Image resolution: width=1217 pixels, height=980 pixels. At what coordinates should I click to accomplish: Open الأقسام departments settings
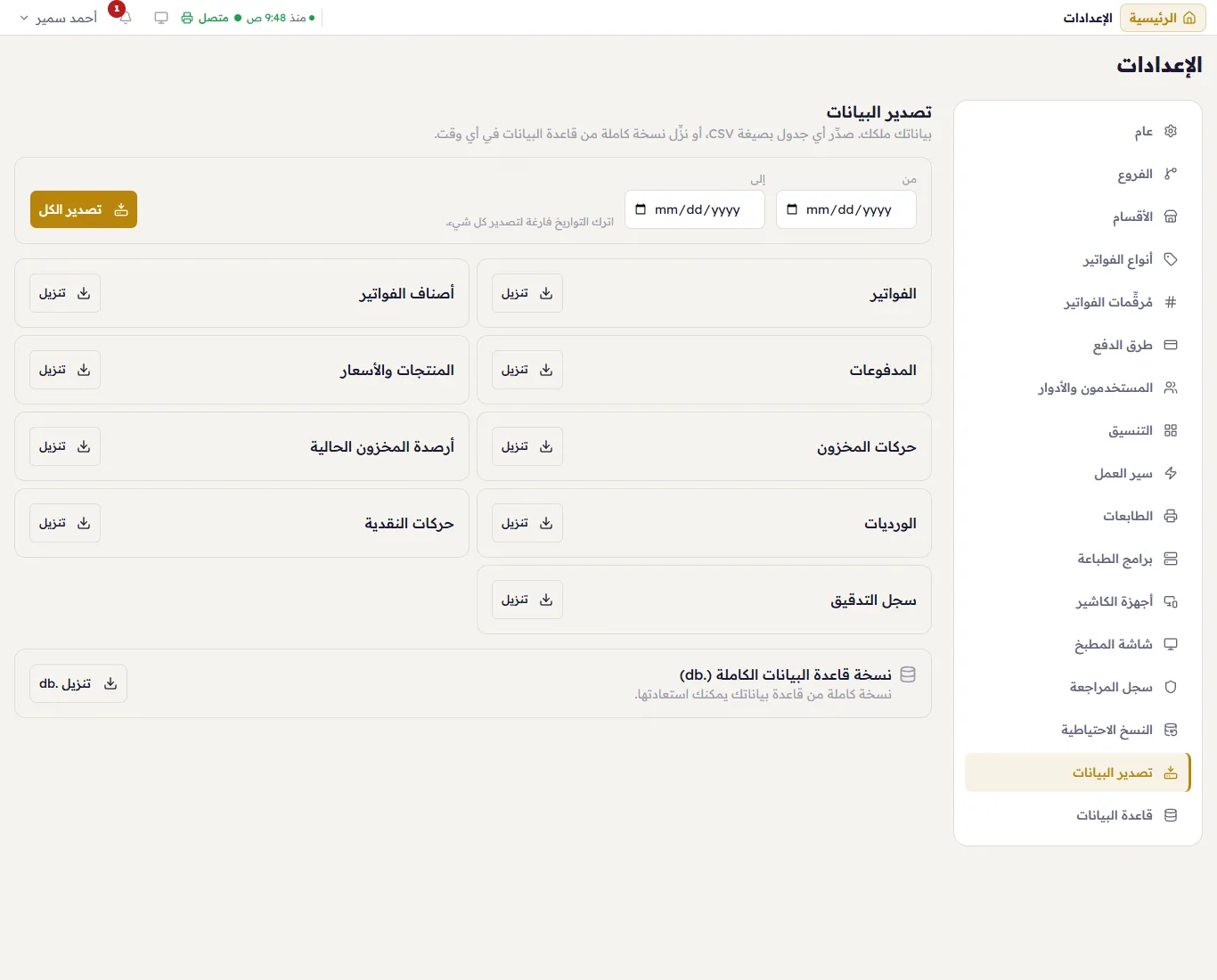pyautogui.click(x=1077, y=216)
